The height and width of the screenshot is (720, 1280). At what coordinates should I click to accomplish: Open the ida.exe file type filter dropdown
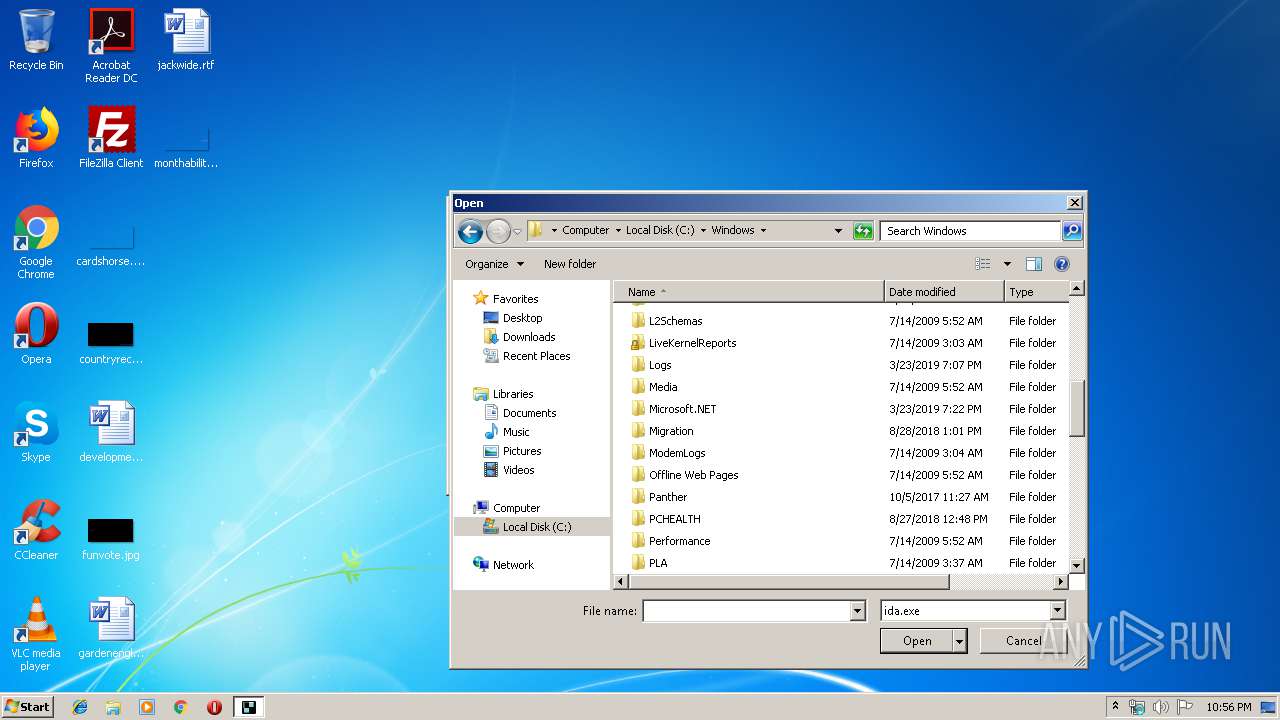pos(1057,611)
